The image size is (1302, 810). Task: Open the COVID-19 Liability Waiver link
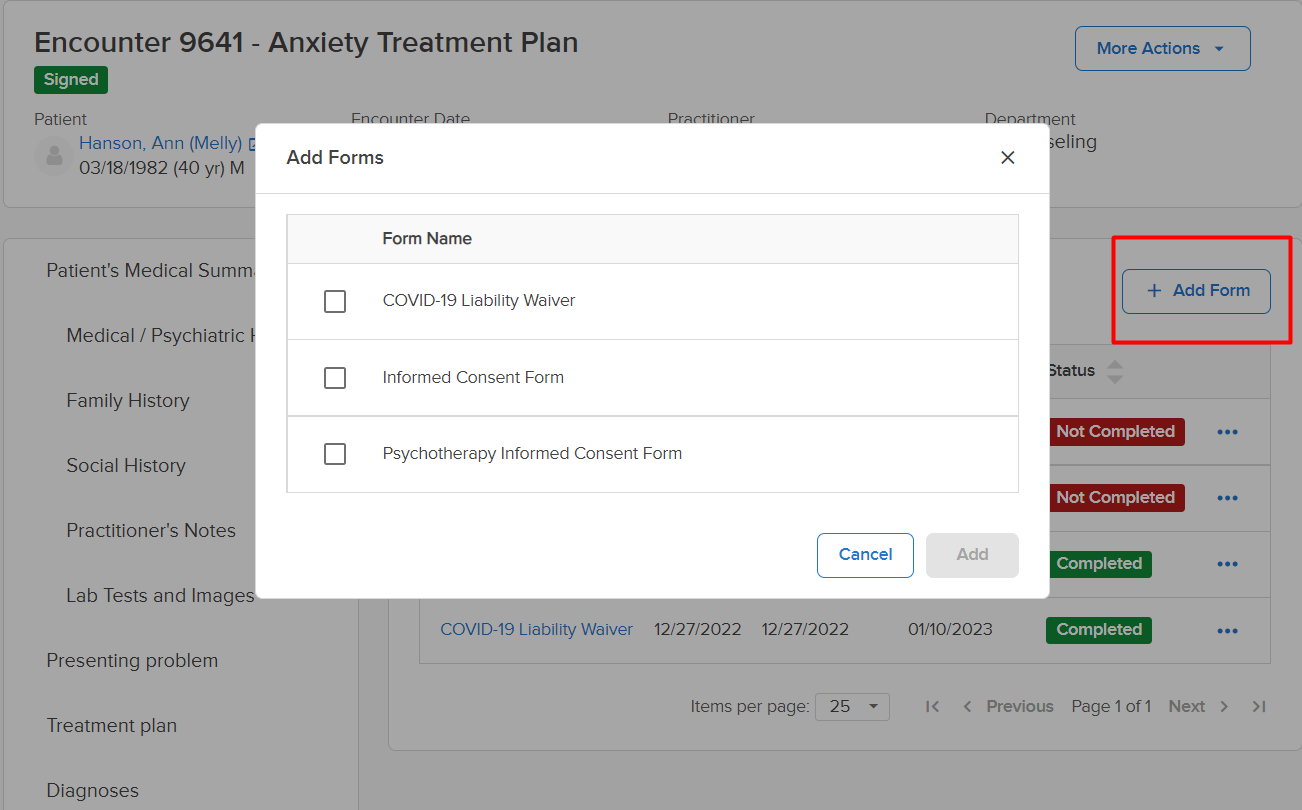pos(536,629)
